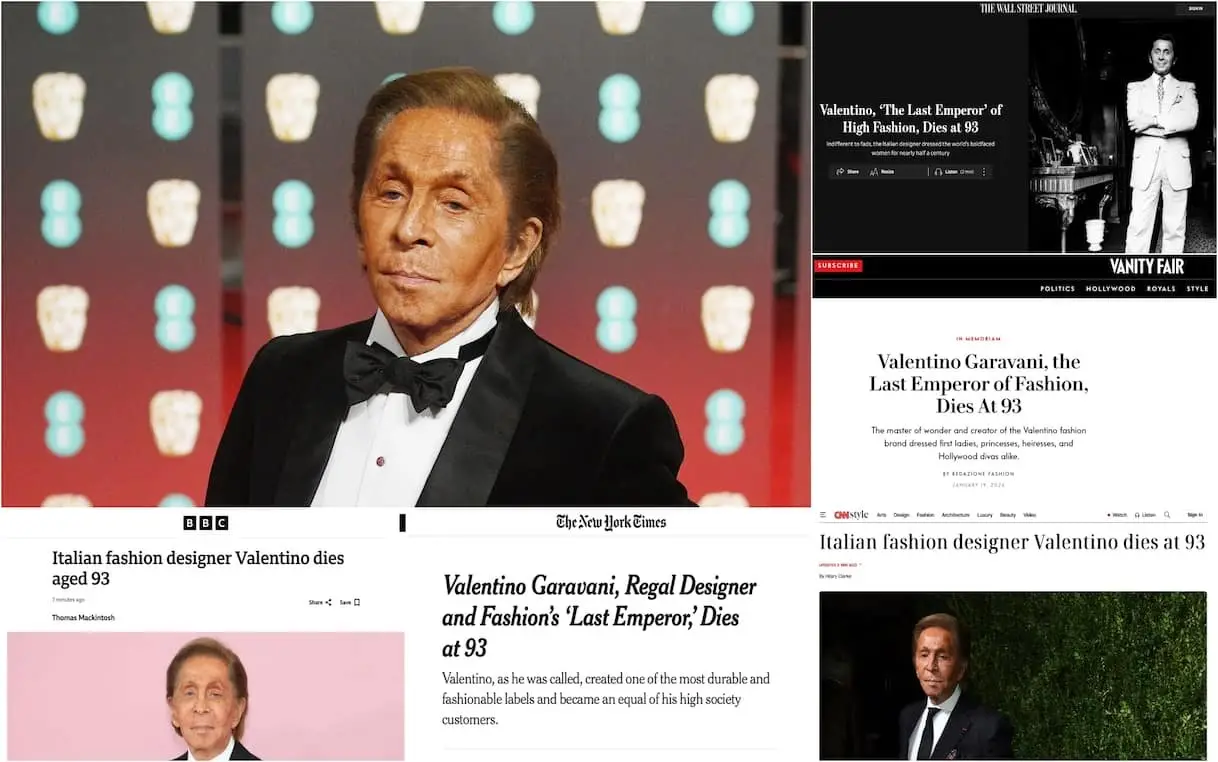Click the BBC logo

coord(205,522)
